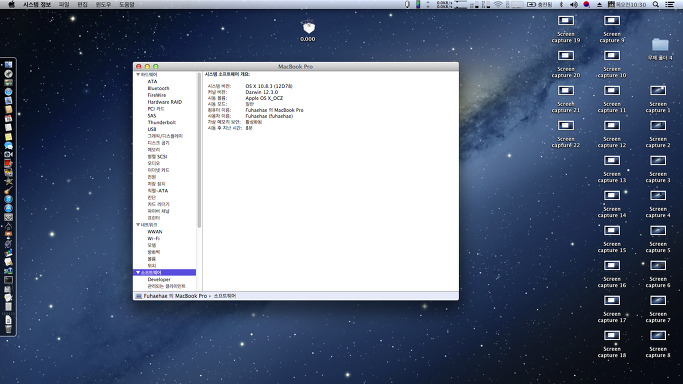Click the 0.000 box icon on desktop
This screenshot has height=384, width=683.
(308, 27)
